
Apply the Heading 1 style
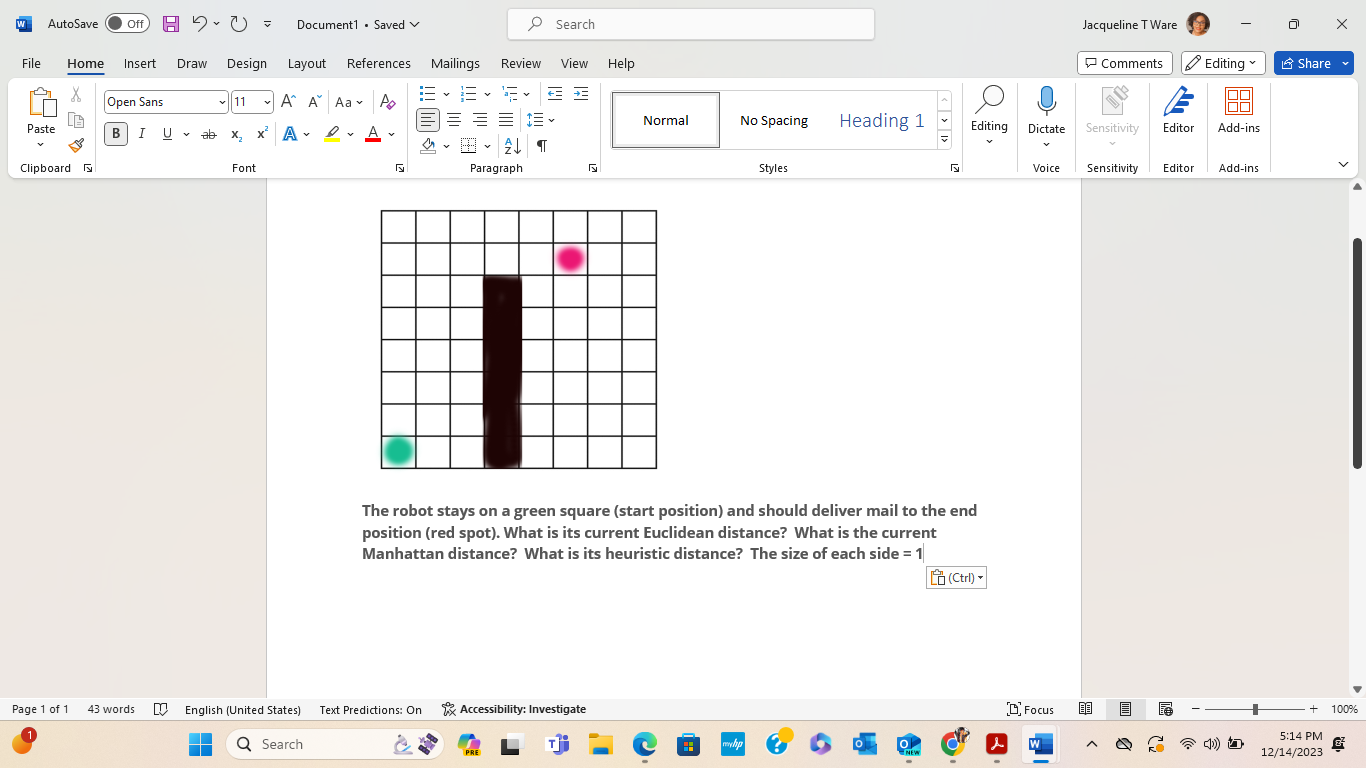(881, 119)
